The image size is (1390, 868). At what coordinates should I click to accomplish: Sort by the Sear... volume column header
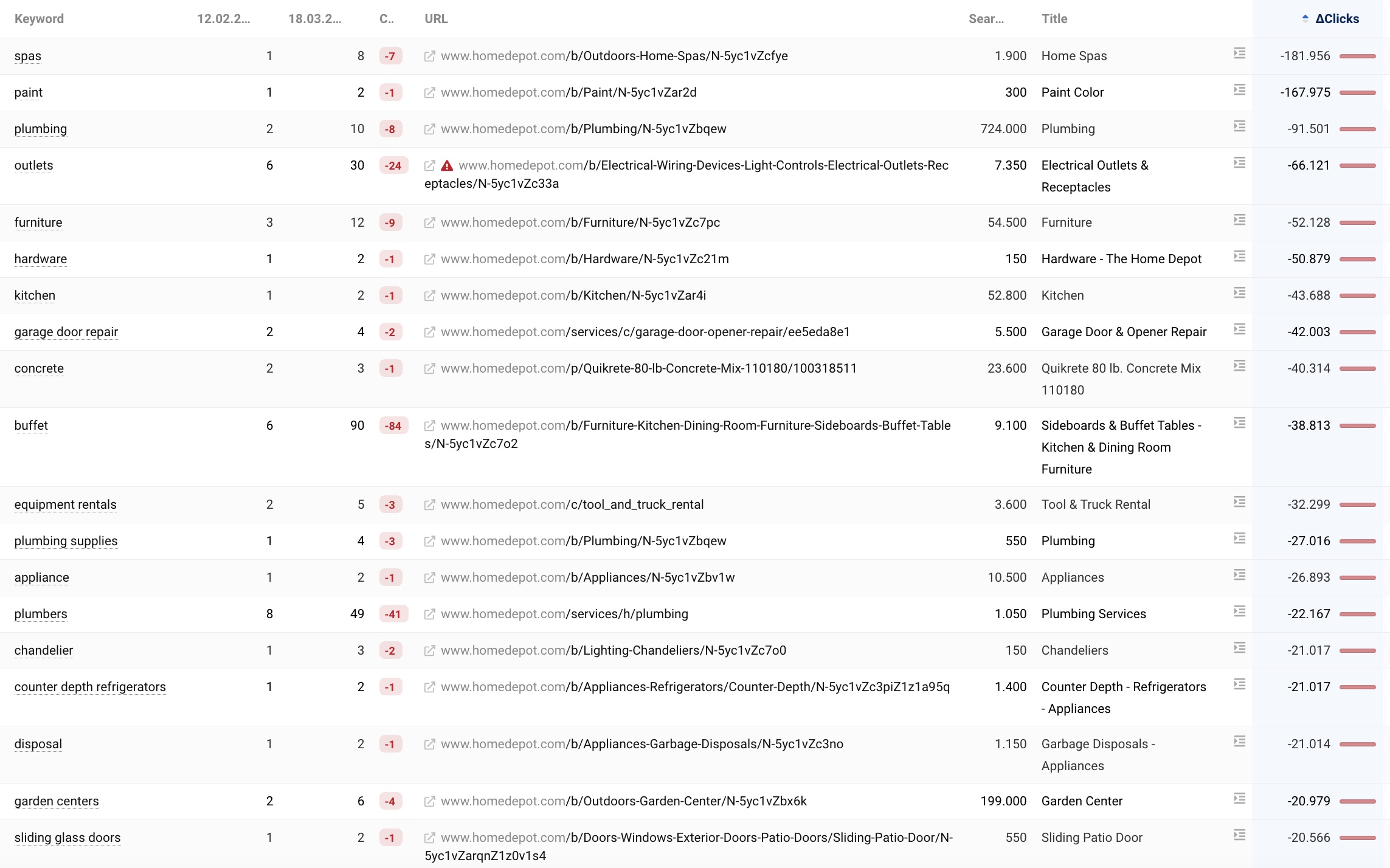(986, 19)
